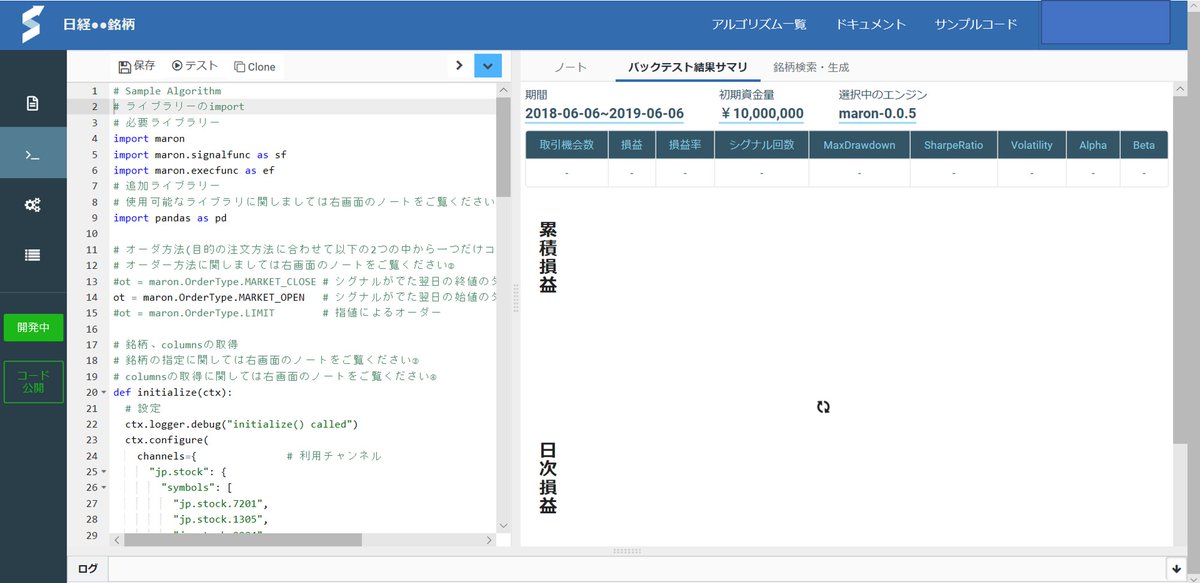Click the 保存 save button
Image resolution: width=1200 pixels, height=583 pixels.
[136, 66]
